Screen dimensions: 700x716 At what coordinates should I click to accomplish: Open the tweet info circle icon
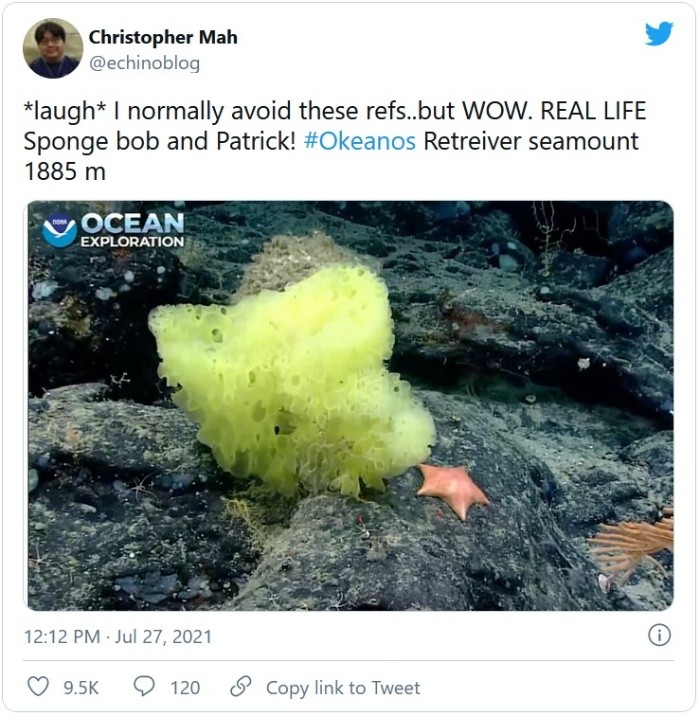pyautogui.click(x=659, y=635)
